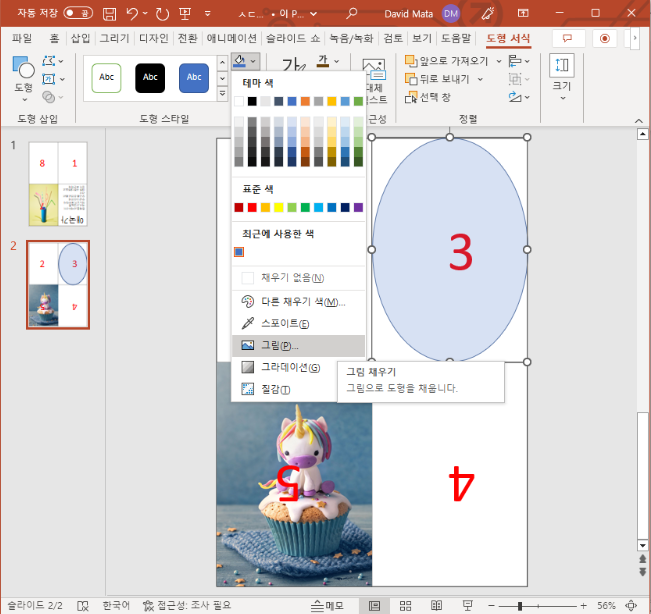
Task: Select slide 2 thumbnail
Action: [x=58, y=285]
